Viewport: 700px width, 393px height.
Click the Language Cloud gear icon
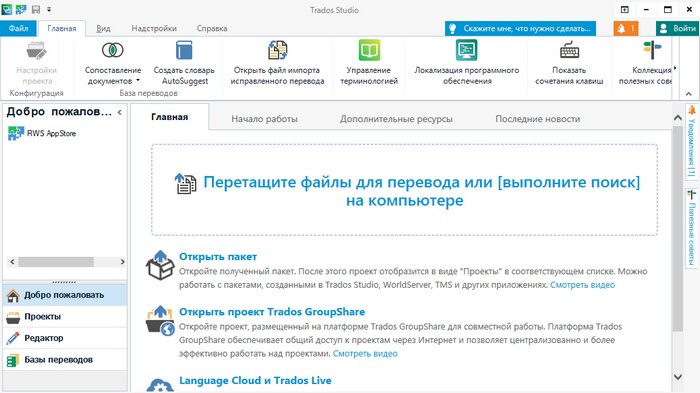[x=160, y=385]
